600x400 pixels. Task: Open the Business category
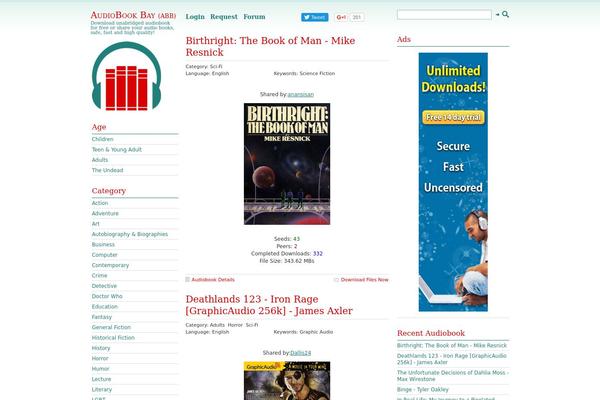[103, 245]
